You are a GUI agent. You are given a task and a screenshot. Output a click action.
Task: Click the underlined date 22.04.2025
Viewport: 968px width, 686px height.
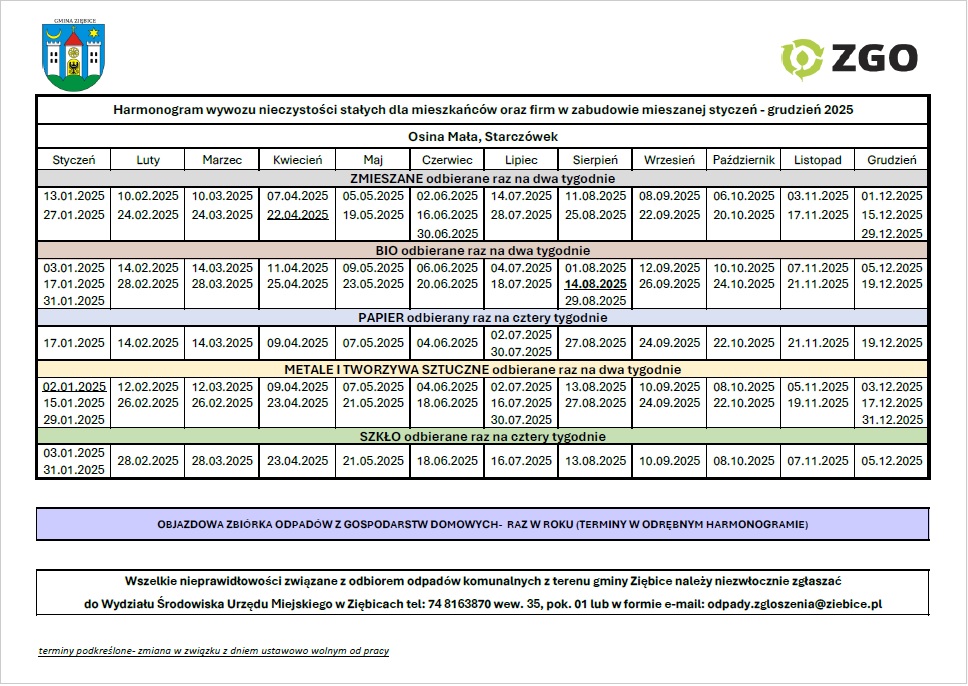[x=298, y=215]
